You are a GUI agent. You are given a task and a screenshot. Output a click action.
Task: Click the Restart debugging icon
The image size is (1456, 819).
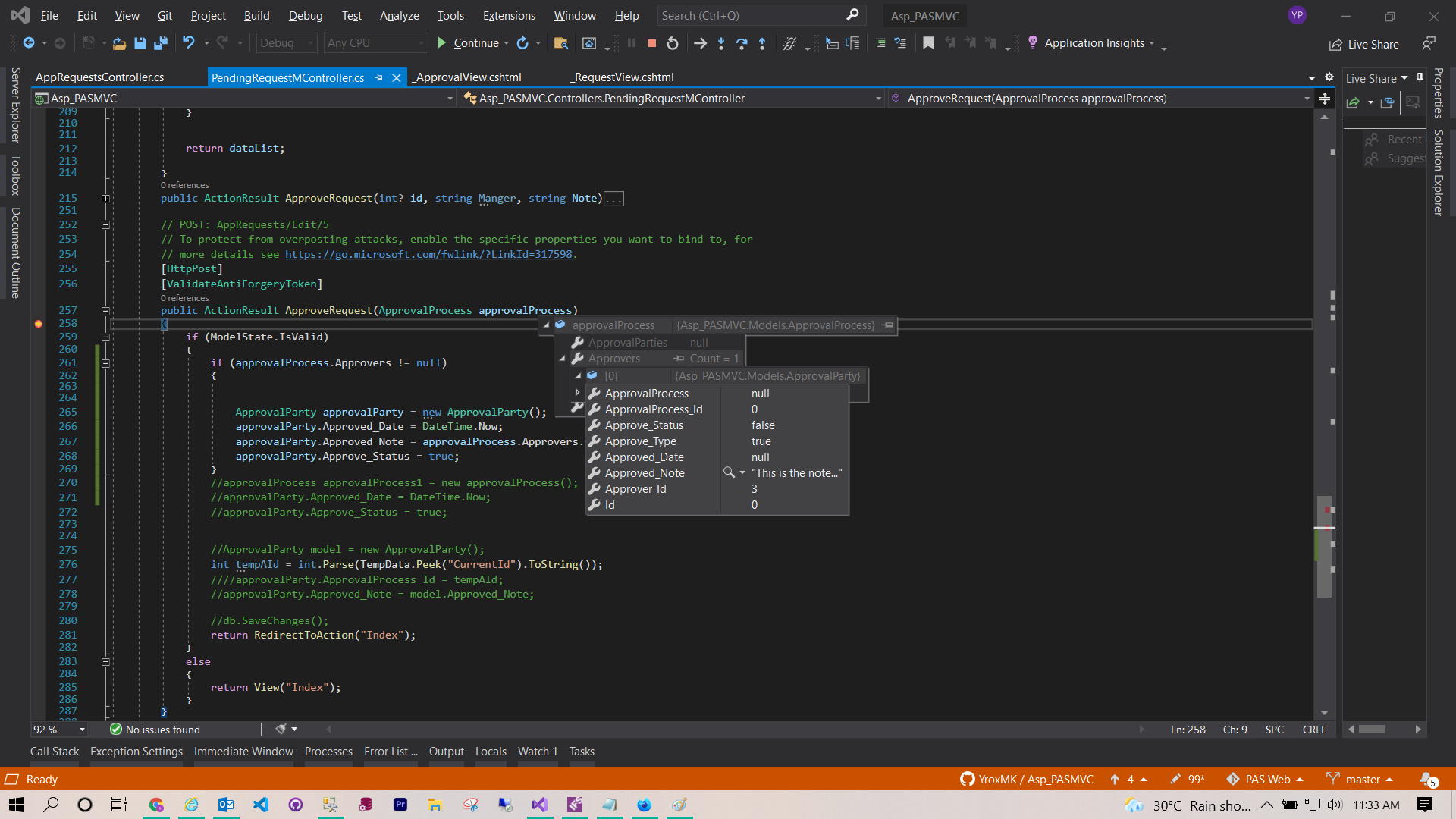pos(673,43)
